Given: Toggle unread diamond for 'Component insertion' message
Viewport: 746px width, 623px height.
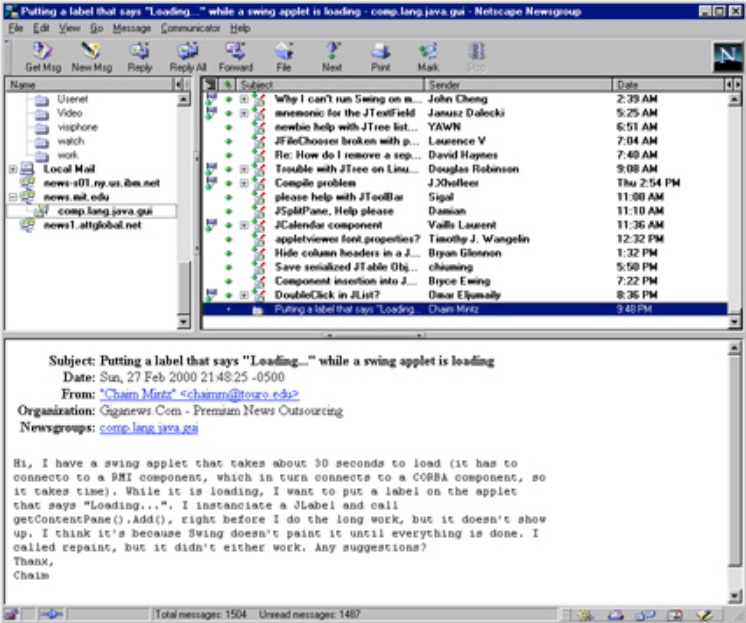Looking at the screenshot, I should pyautogui.click(x=229, y=281).
